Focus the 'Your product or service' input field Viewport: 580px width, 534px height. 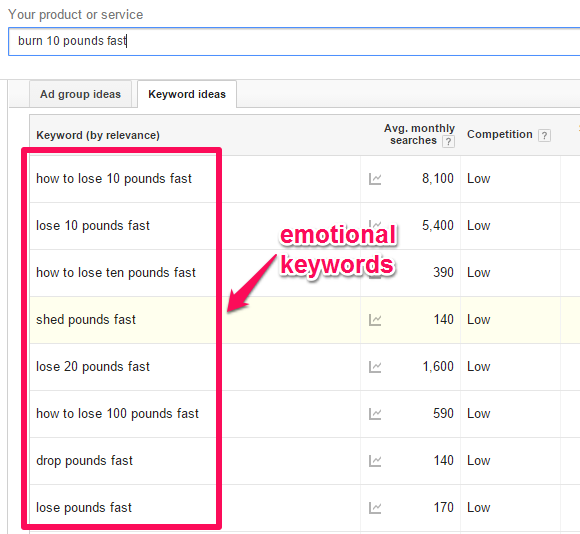coord(294,41)
